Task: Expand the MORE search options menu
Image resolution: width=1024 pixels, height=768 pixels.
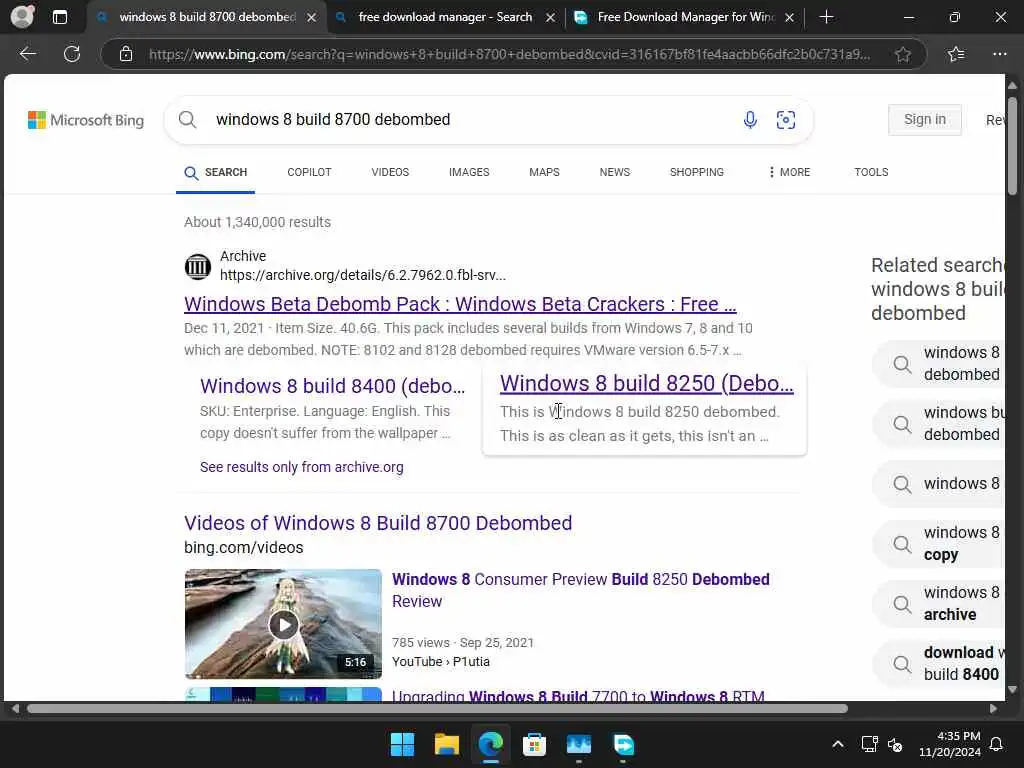Action: click(789, 172)
